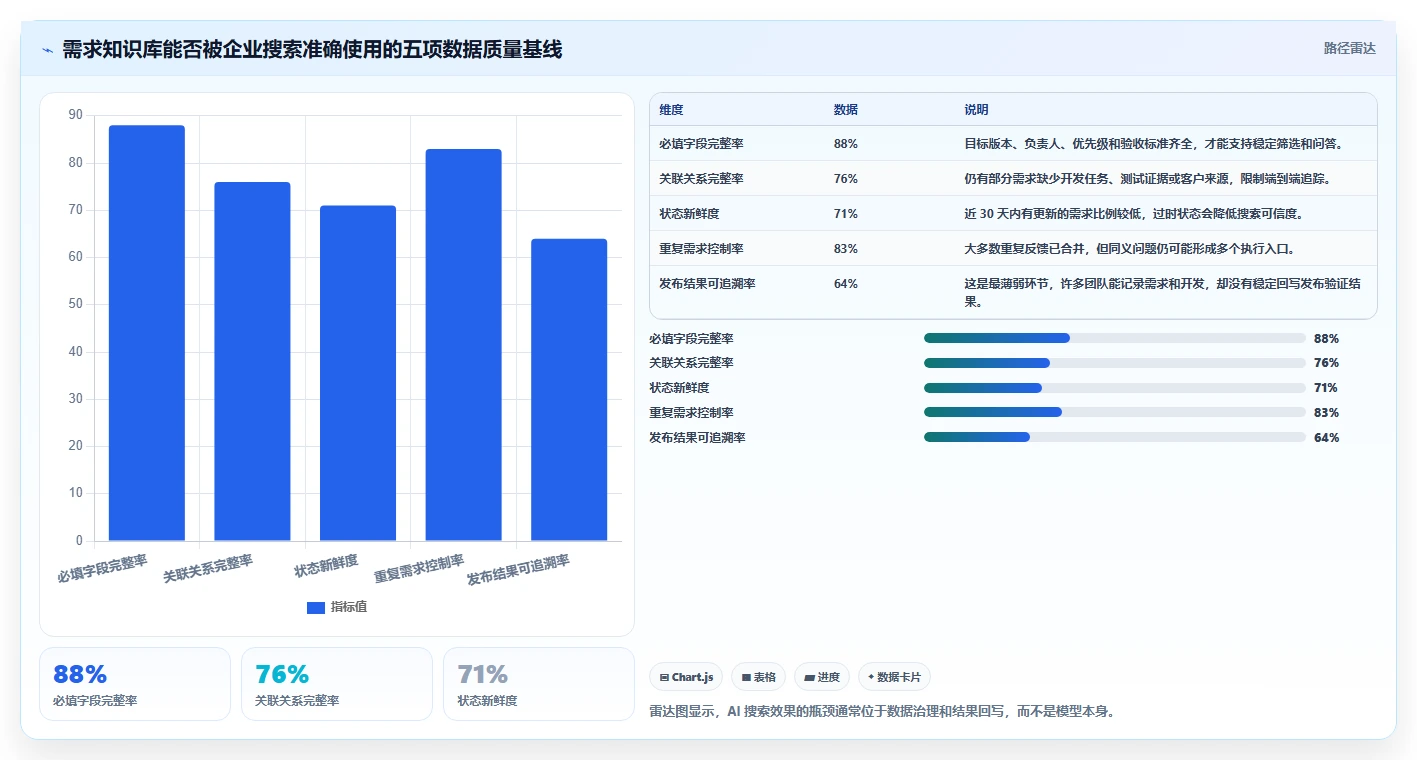Click the 路径雷达 label in the header
Image resolution: width=1417 pixels, height=760 pixels.
(x=1350, y=48)
